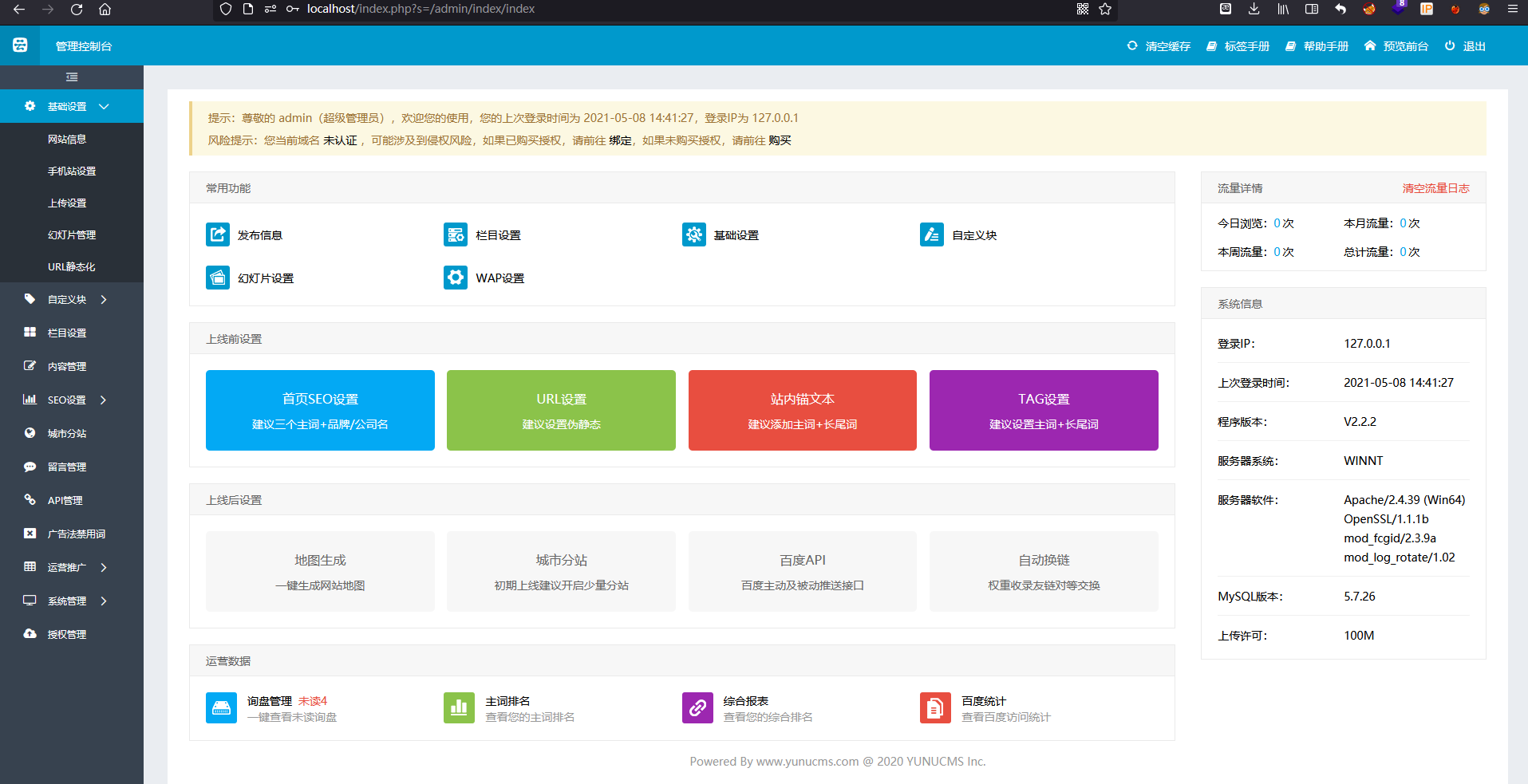1528x784 pixels.
Task: Open 广告法禁用词 in sidebar
Action: point(77,534)
